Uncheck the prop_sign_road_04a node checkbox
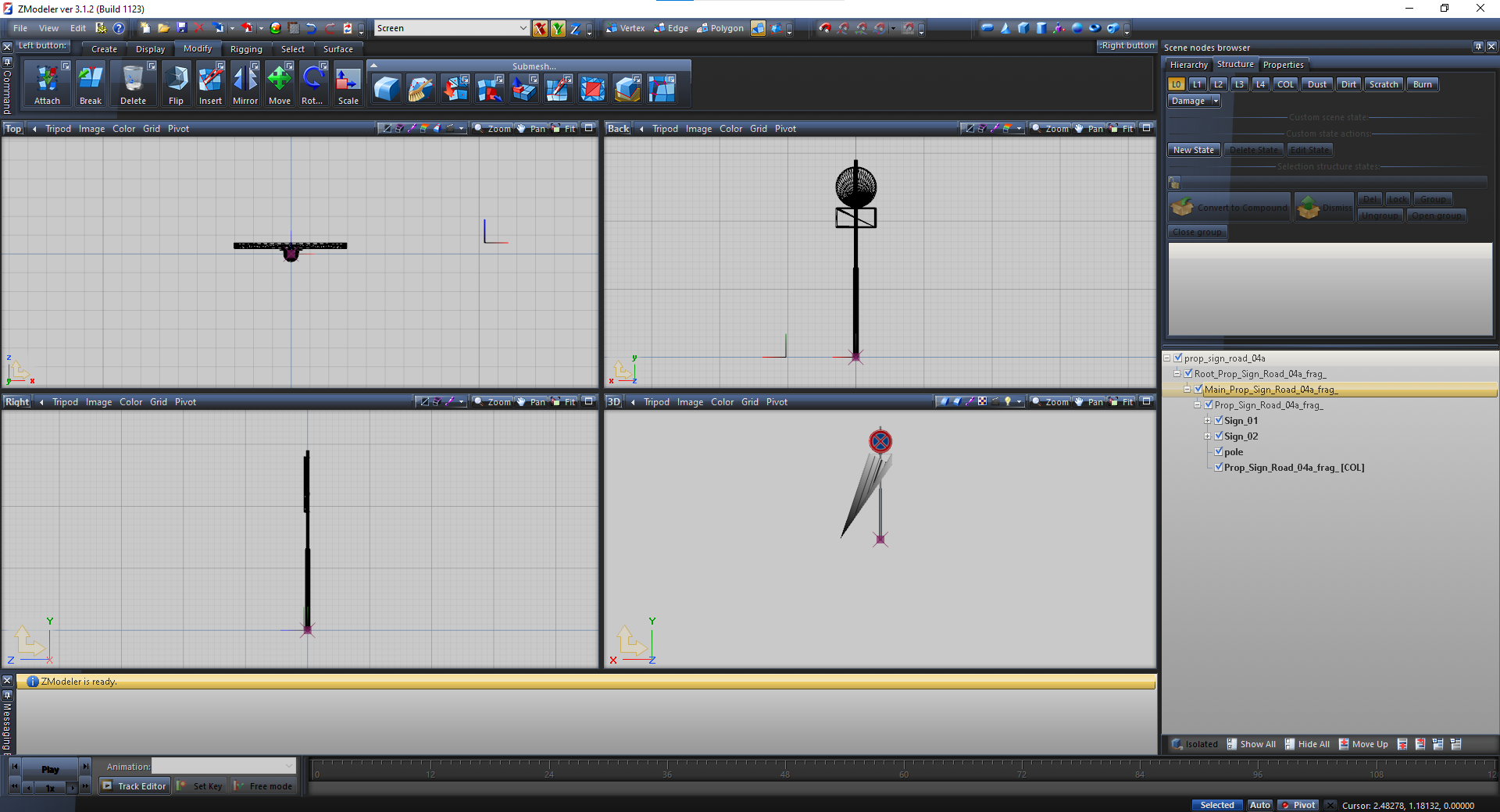The height and width of the screenshot is (812, 1500). [1178, 358]
